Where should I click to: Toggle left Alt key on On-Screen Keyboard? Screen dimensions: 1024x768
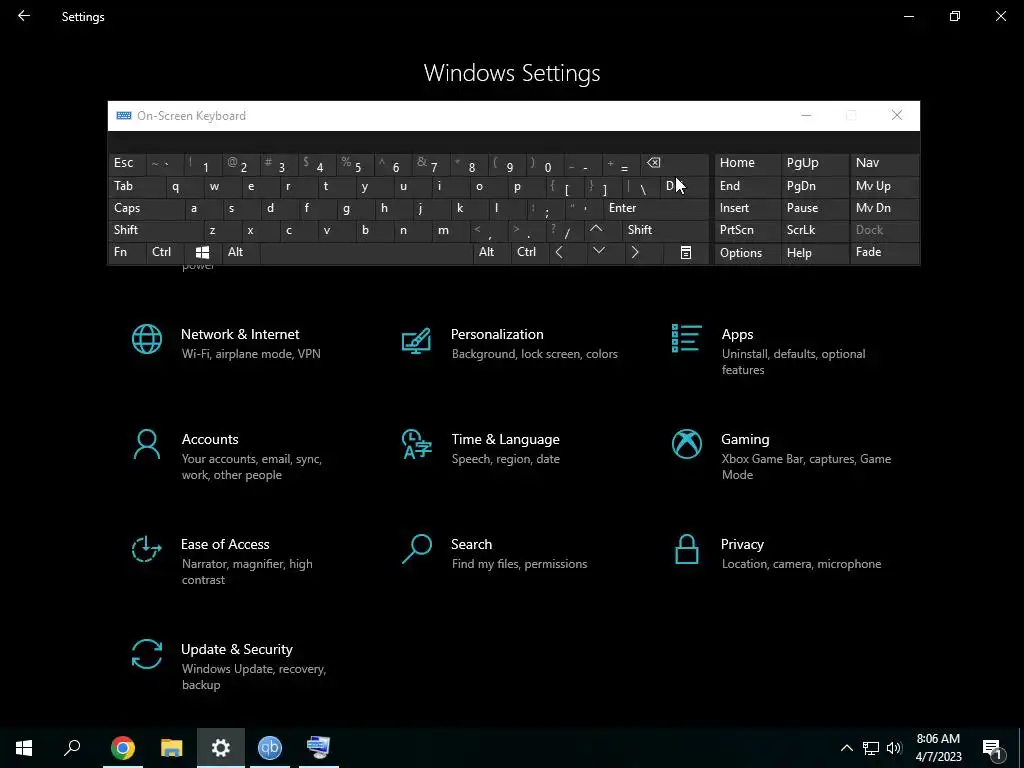240,252
